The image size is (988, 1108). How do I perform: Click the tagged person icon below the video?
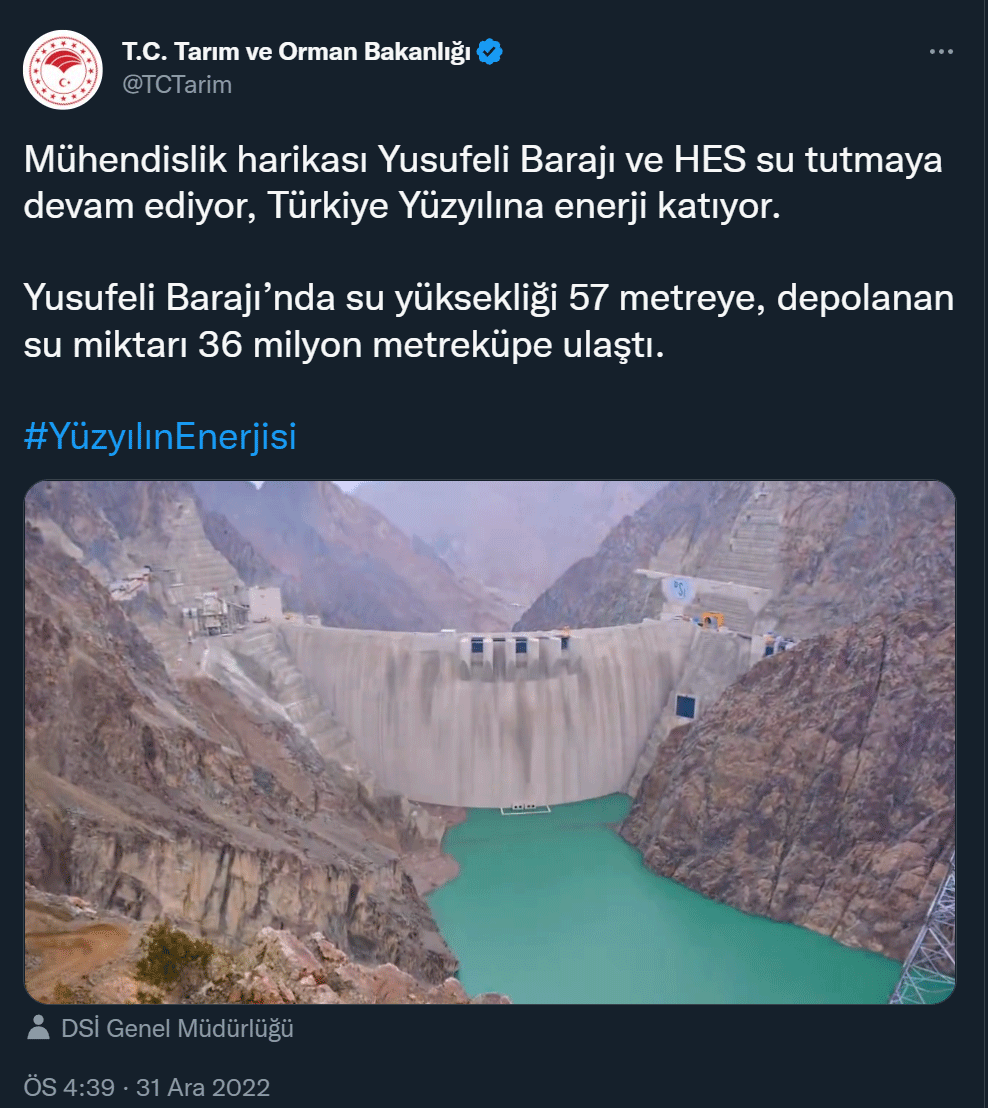[x=38, y=1027]
